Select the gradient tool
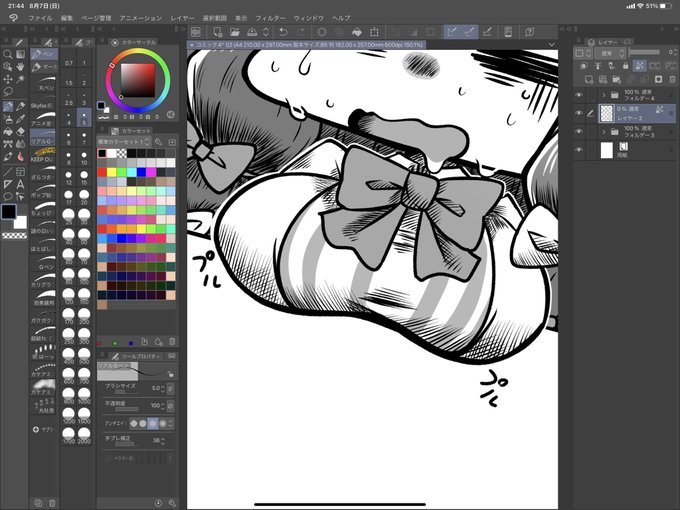This screenshot has width=680, height=510. click(20, 54)
